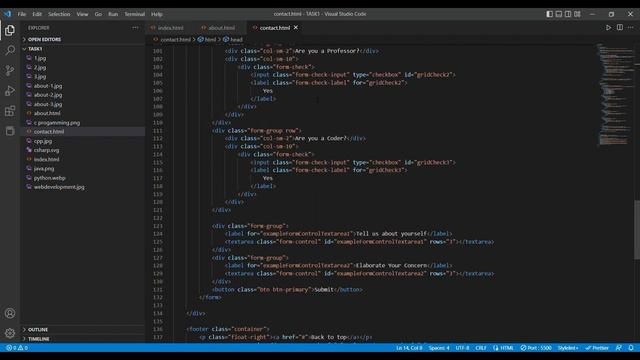Close the contact.html tab

point(296,28)
